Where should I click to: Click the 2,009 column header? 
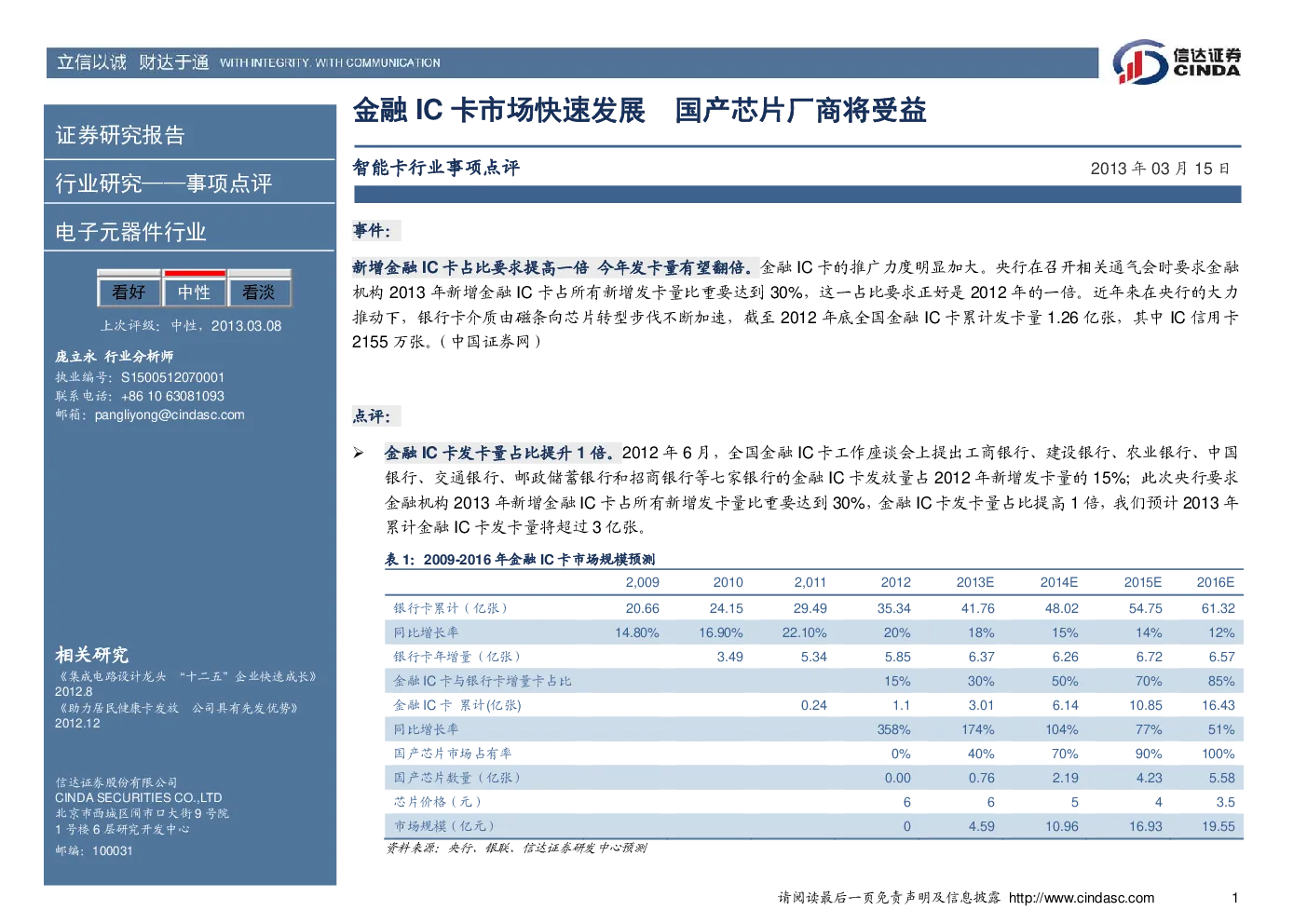[x=642, y=582]
